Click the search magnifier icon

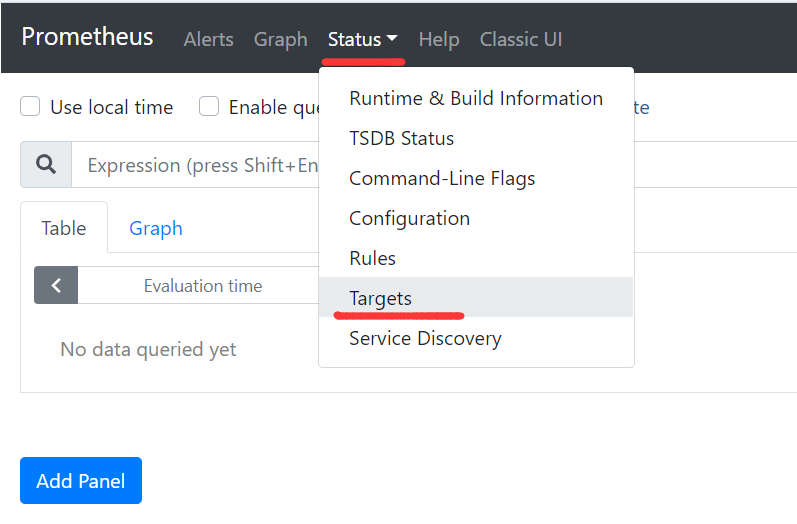pos(46,165)
